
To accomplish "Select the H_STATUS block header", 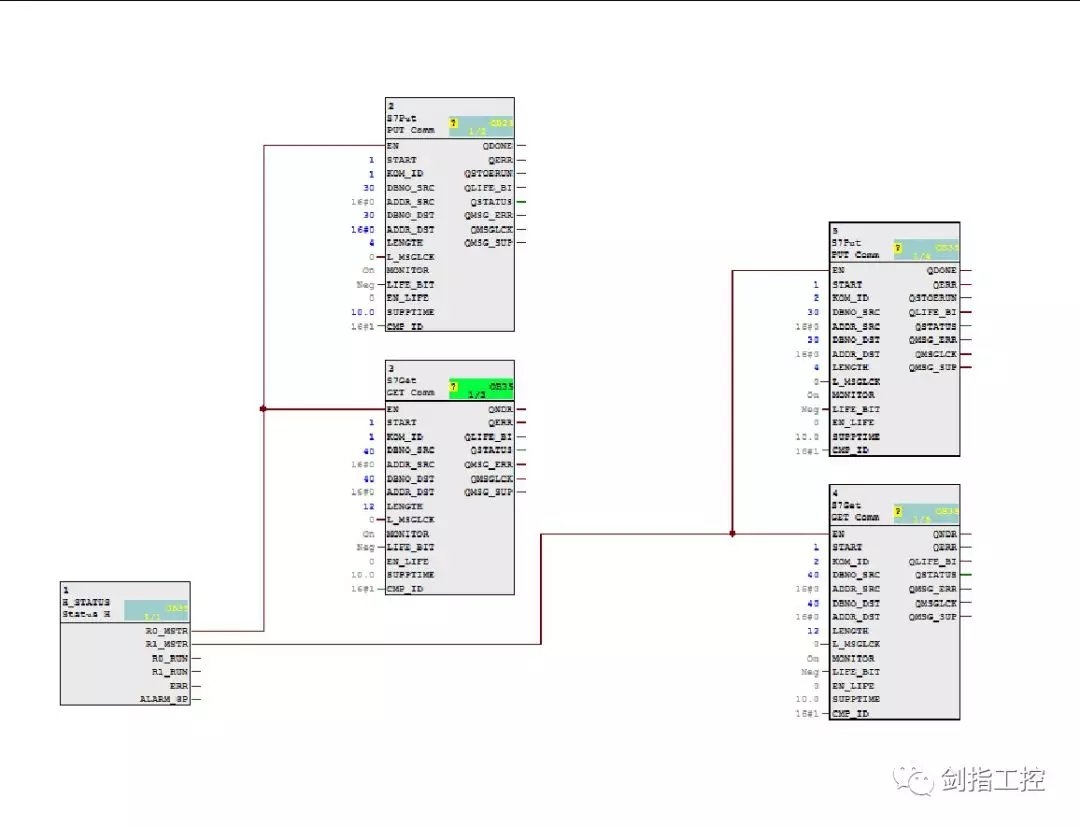I will 86,603.
